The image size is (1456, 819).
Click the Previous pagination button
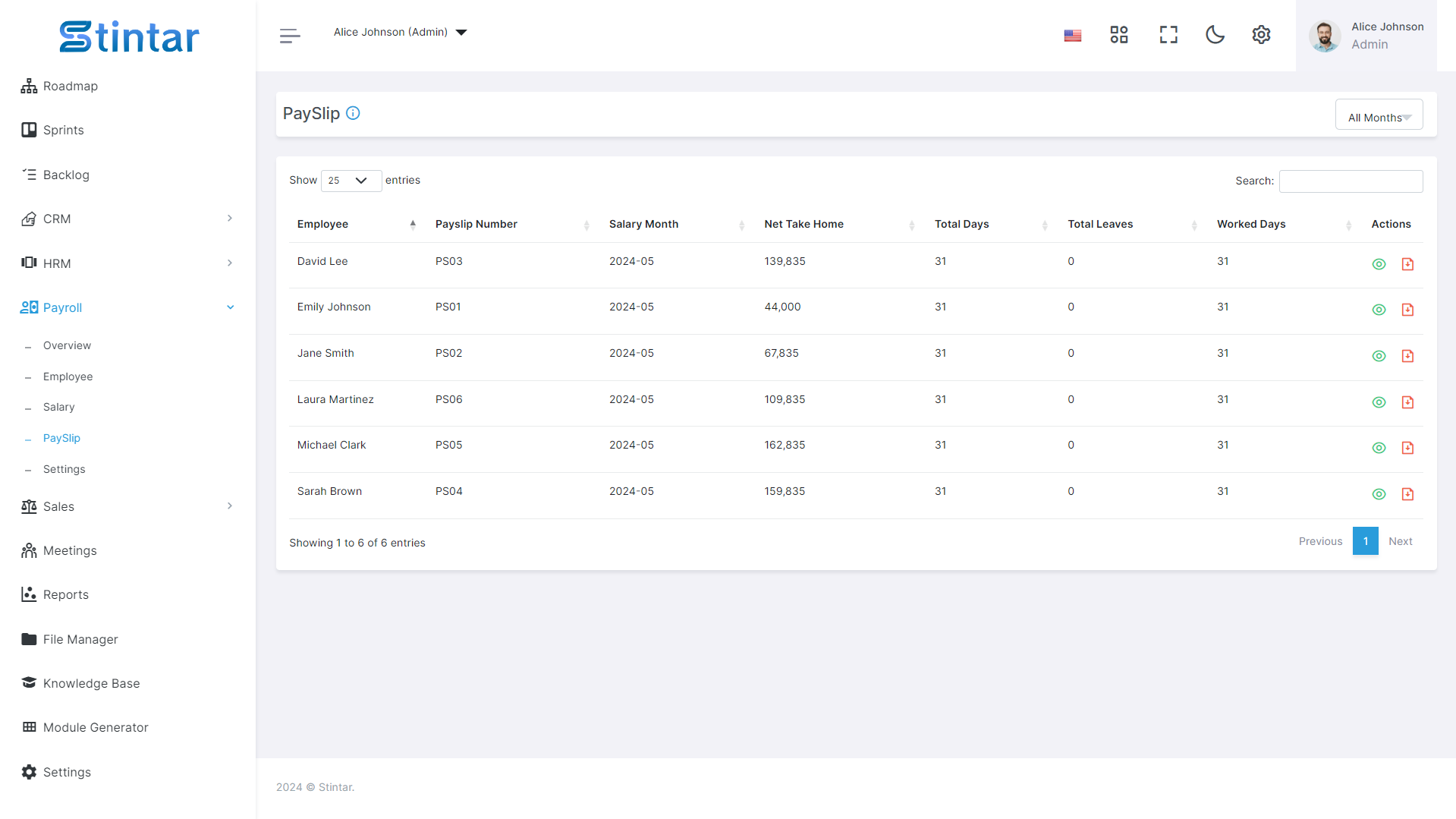pyautogui.click(x=1320, y=541)
